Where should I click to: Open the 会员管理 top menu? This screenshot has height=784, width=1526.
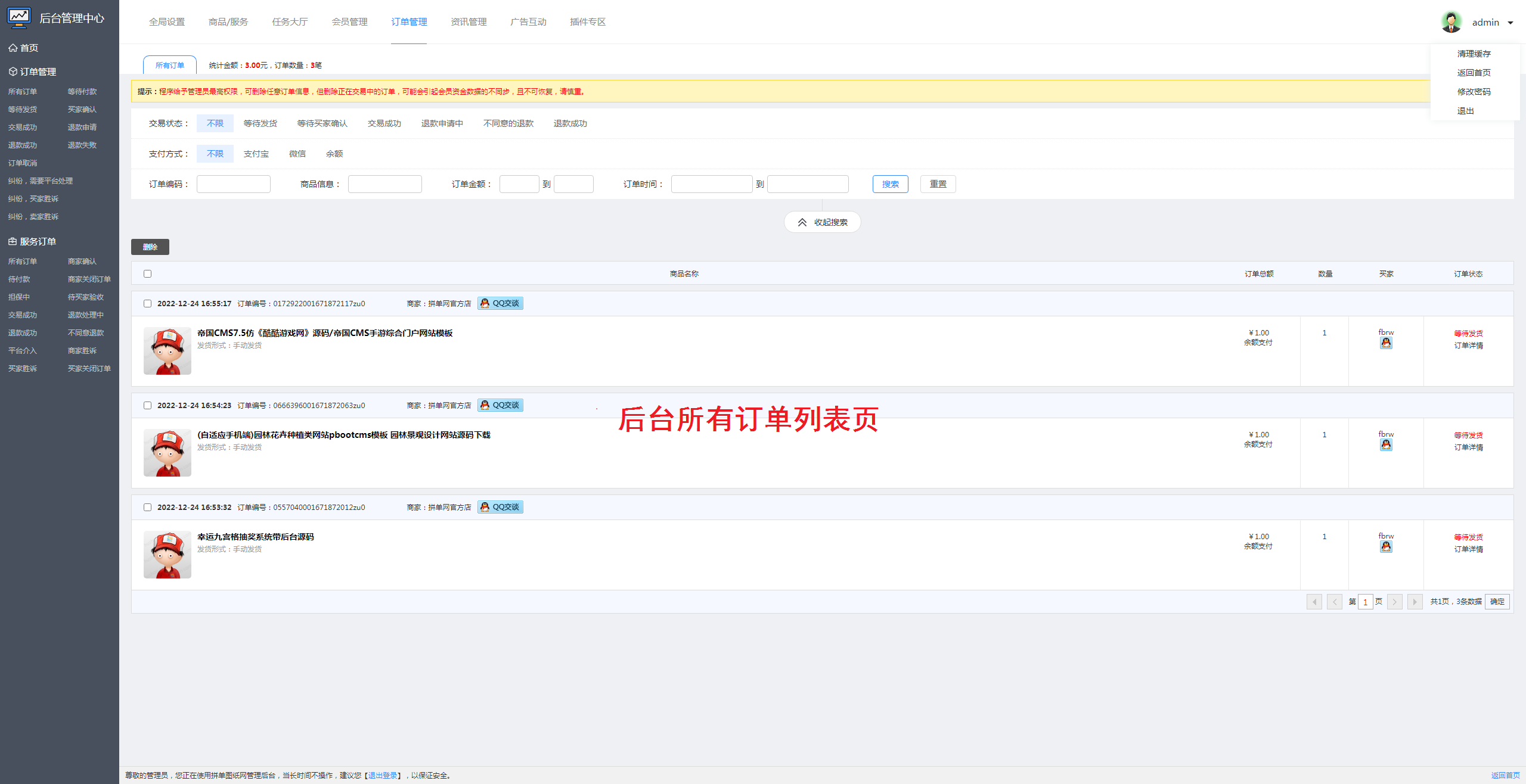[349, 22]
